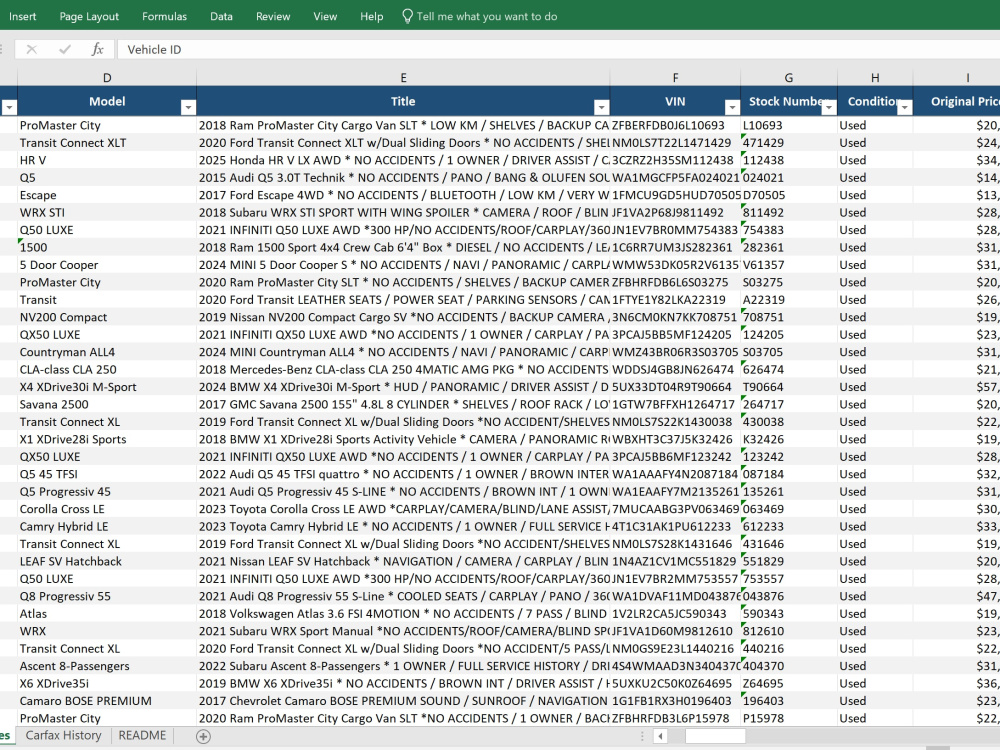Select stock number cell V61357
The height and width of the screenshot is (750, 1000).
tap(789, 265)
